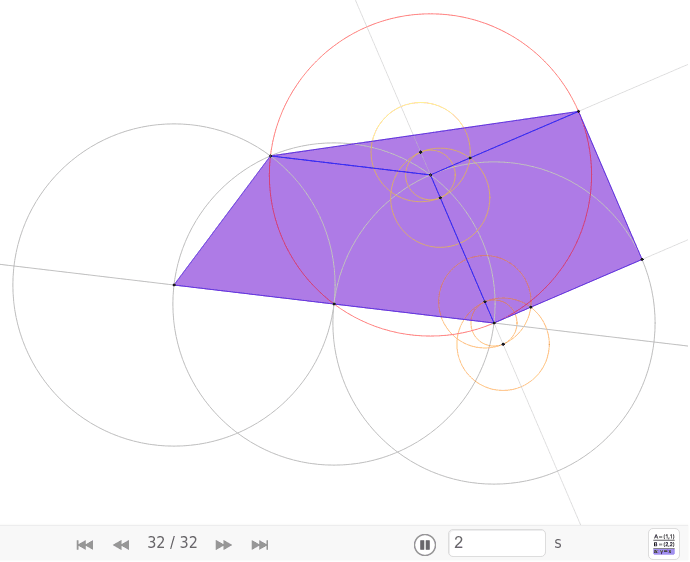Jump to last construction step
690x562 pixels.
[x=260, y=545]
